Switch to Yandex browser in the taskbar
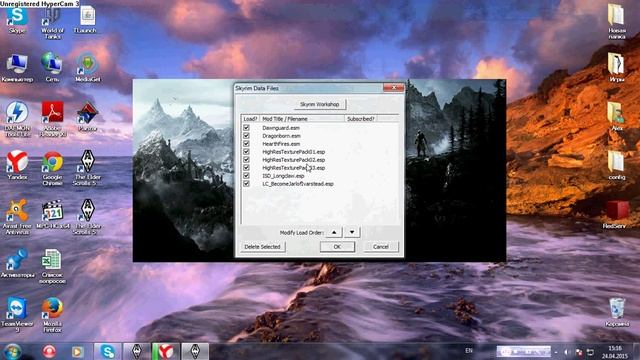The height and width of the screenshot is (360, 640). click(x=165, y=351)
